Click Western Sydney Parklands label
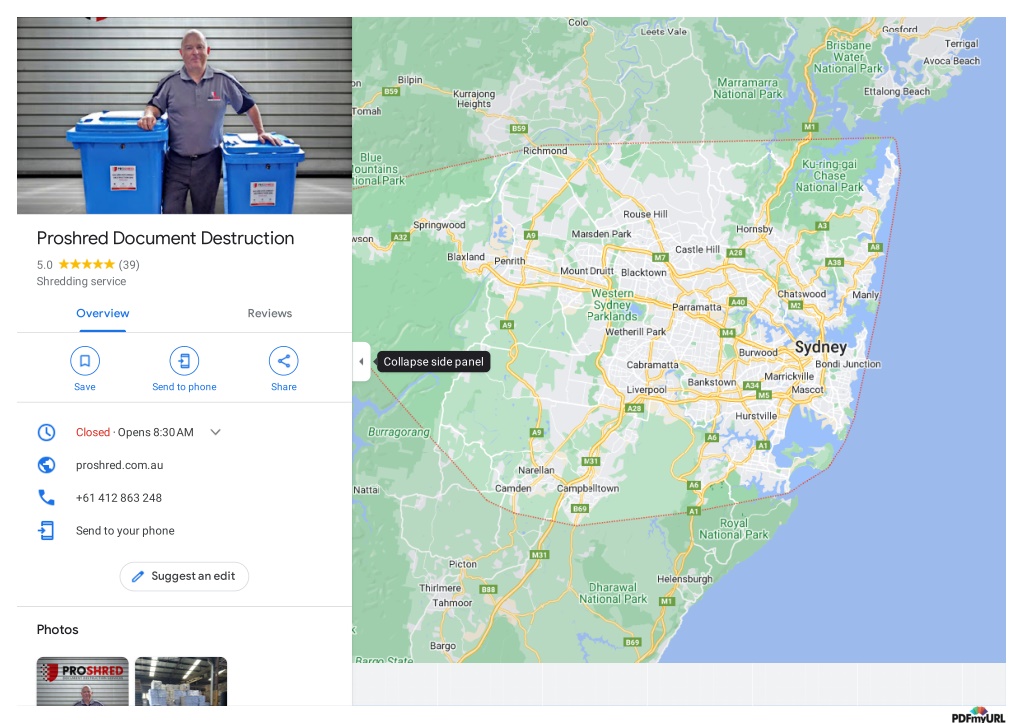The height and width of the screenshot is (723, 1024). click(x=612, y=305)
